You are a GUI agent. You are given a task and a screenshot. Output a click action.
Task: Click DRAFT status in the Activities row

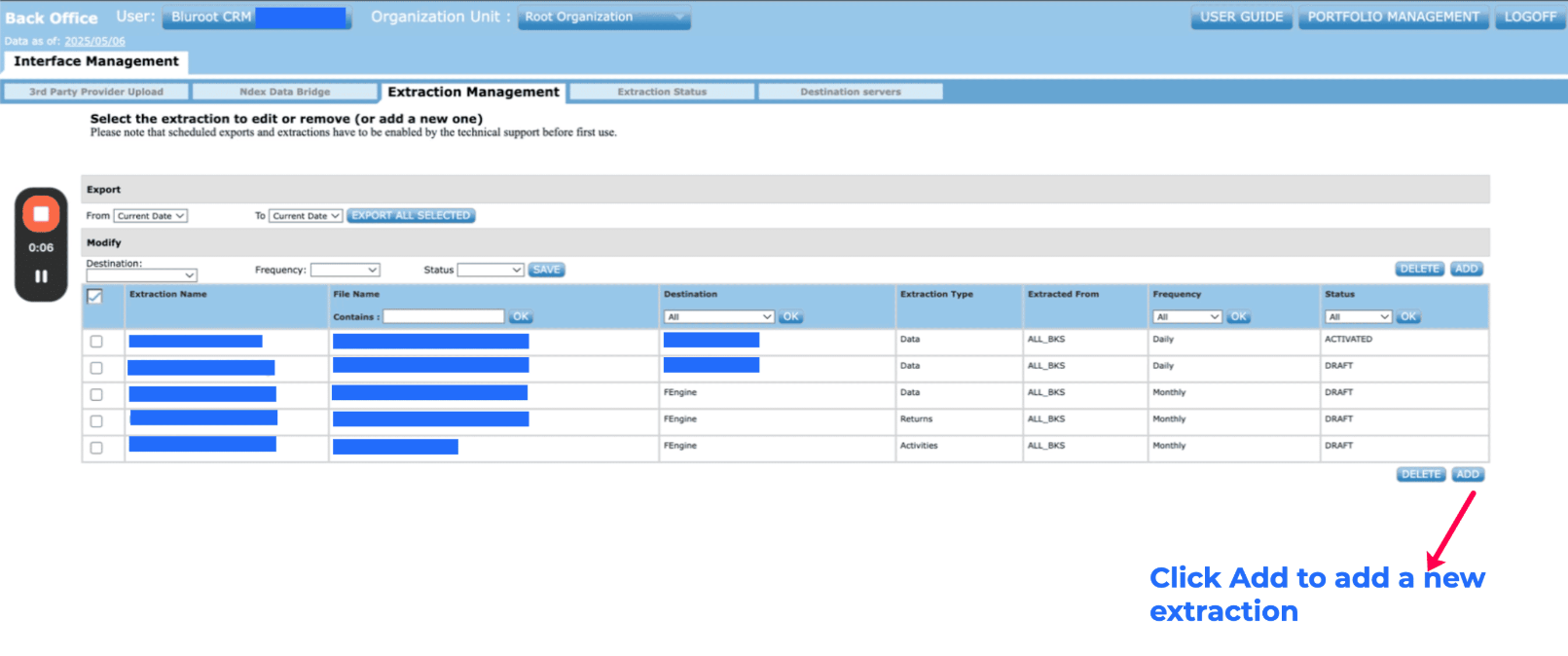point(1338,446)
